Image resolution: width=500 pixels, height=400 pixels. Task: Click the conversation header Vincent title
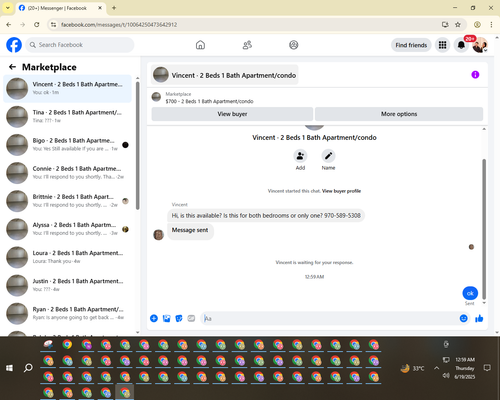point(225,75)
